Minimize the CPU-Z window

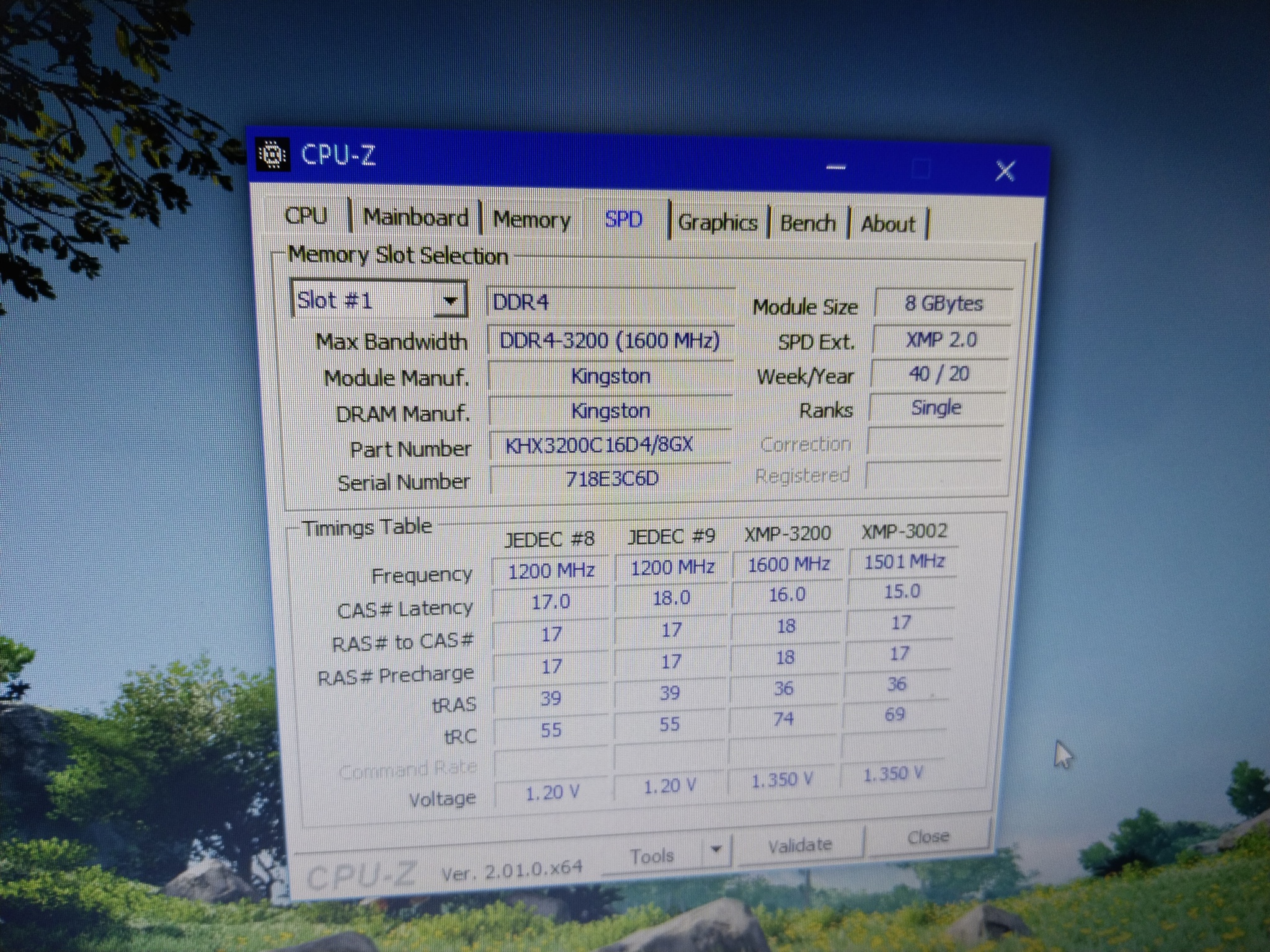click(836, 167)
